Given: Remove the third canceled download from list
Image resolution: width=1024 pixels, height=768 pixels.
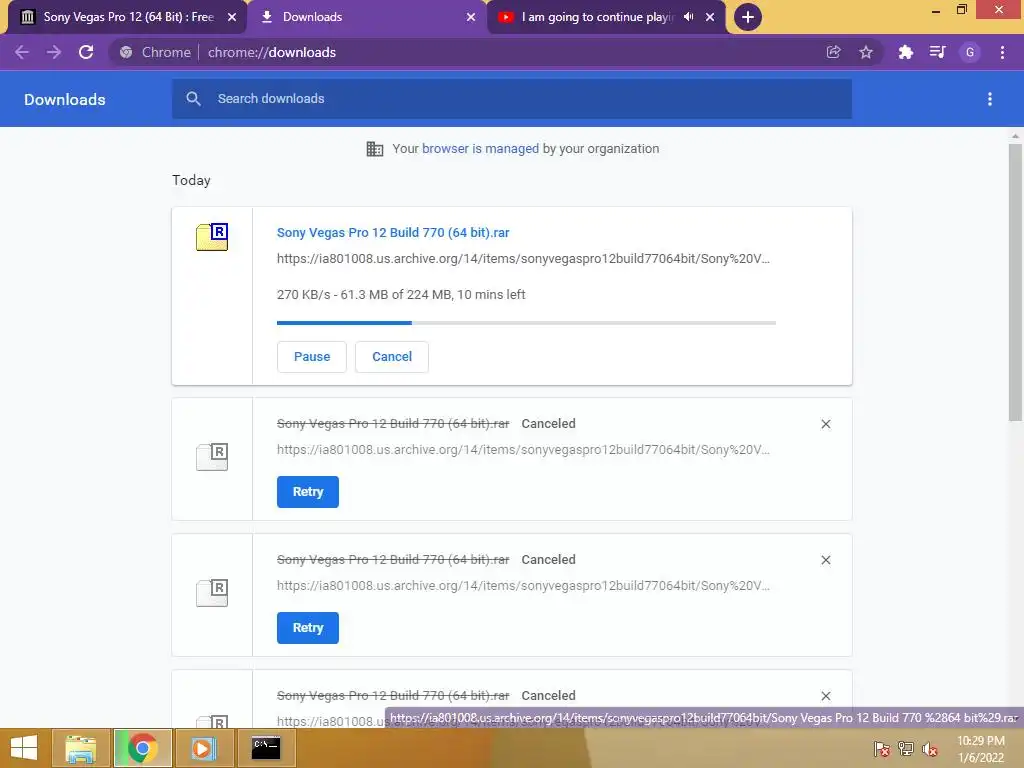Looking at the screenshot, I should pos(825,696).
